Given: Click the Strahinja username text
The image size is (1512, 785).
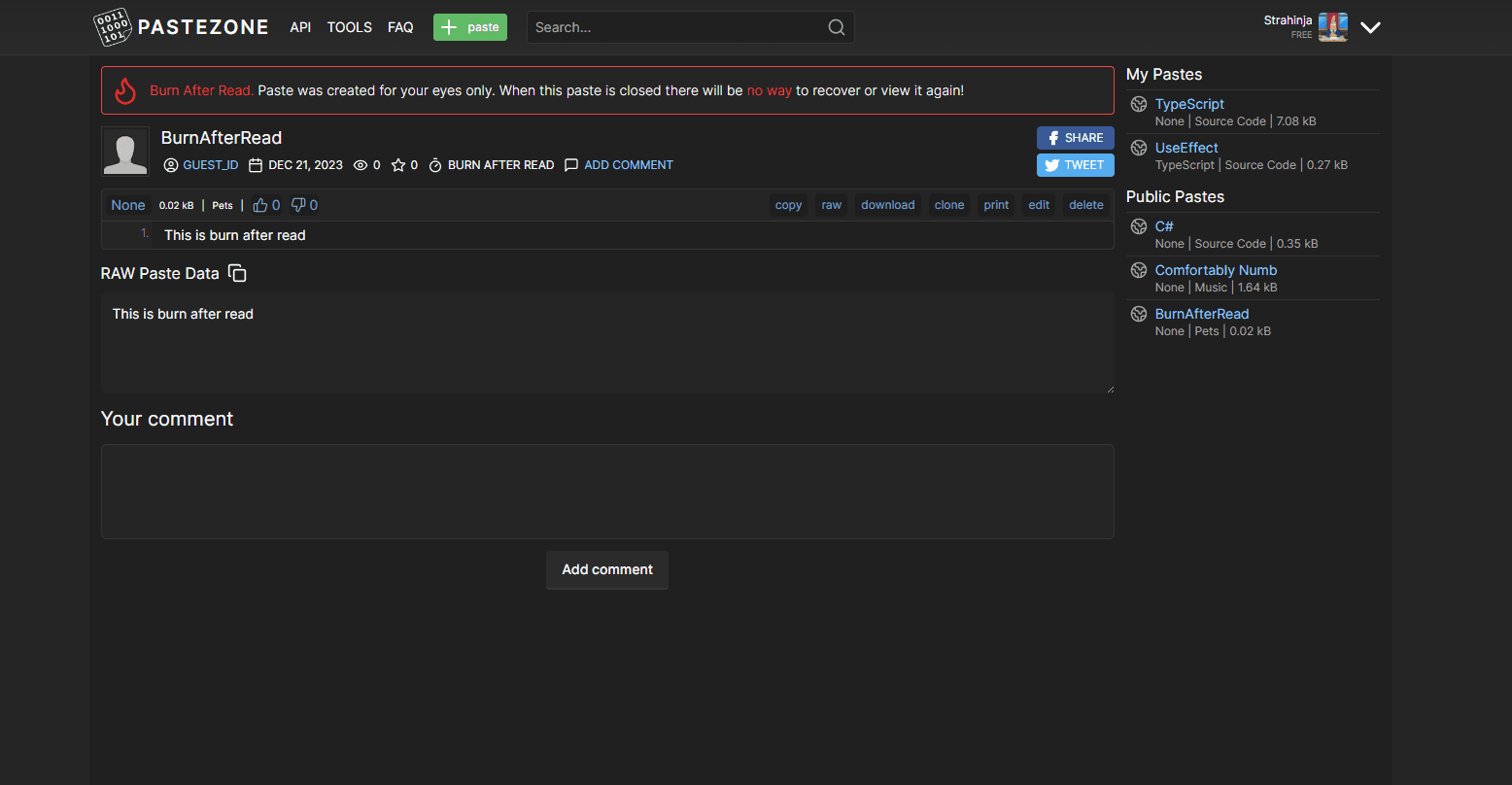Looking at the screenshot, I should [x=1288, y=20].
